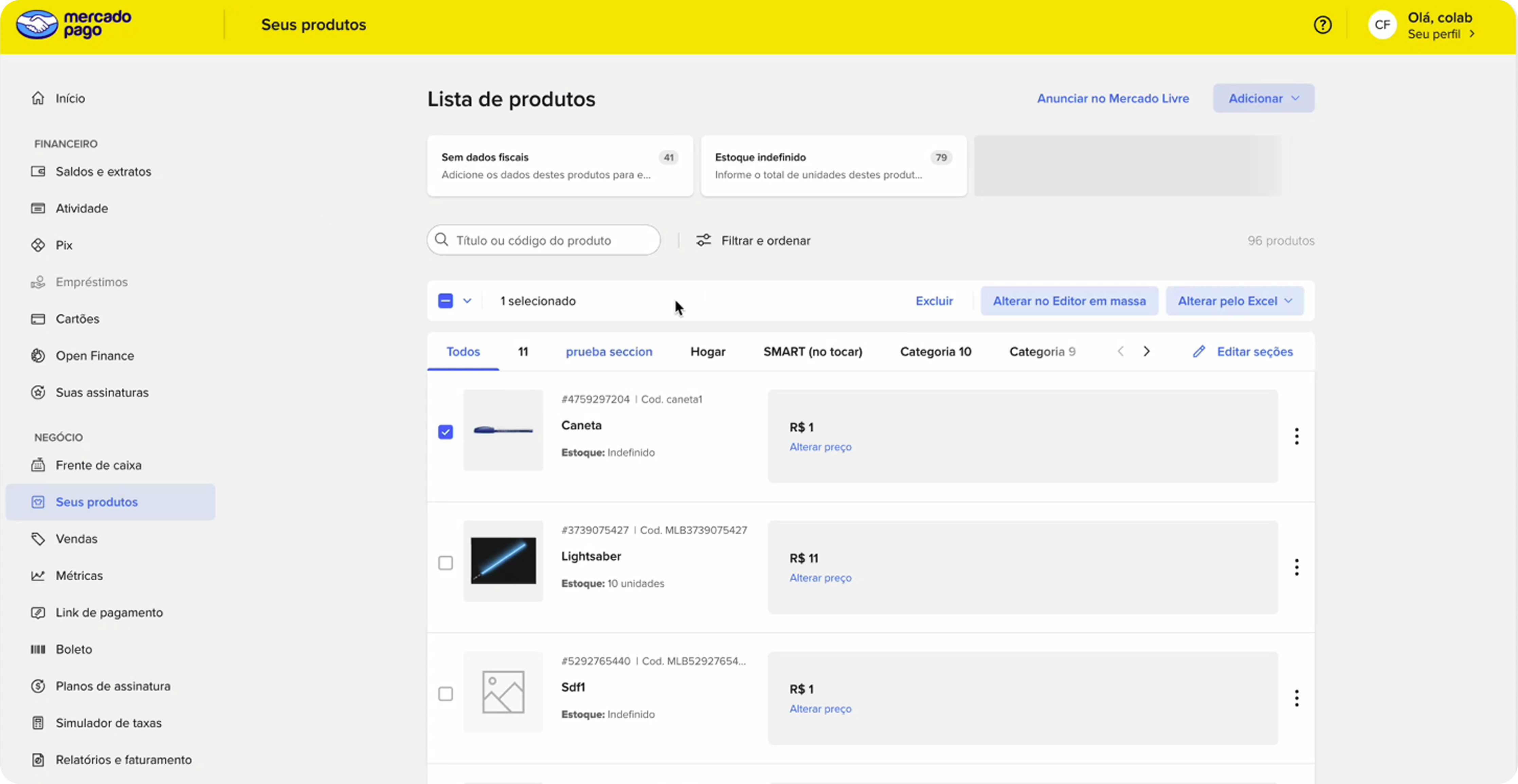Screen dimensions: 1518x784
Task: Show next section tabs with right chevron
Action: coord(1146,352)
